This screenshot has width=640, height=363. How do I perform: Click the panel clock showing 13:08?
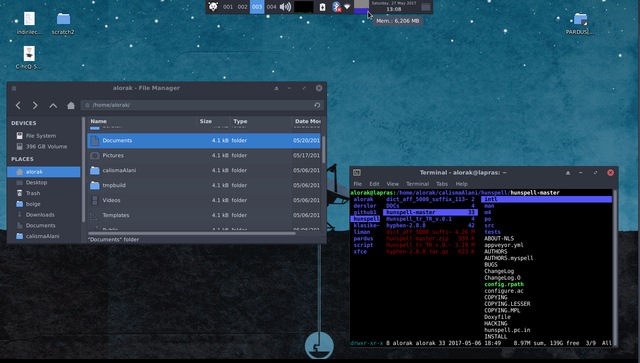pyautogui.click(x=393, y=7)
